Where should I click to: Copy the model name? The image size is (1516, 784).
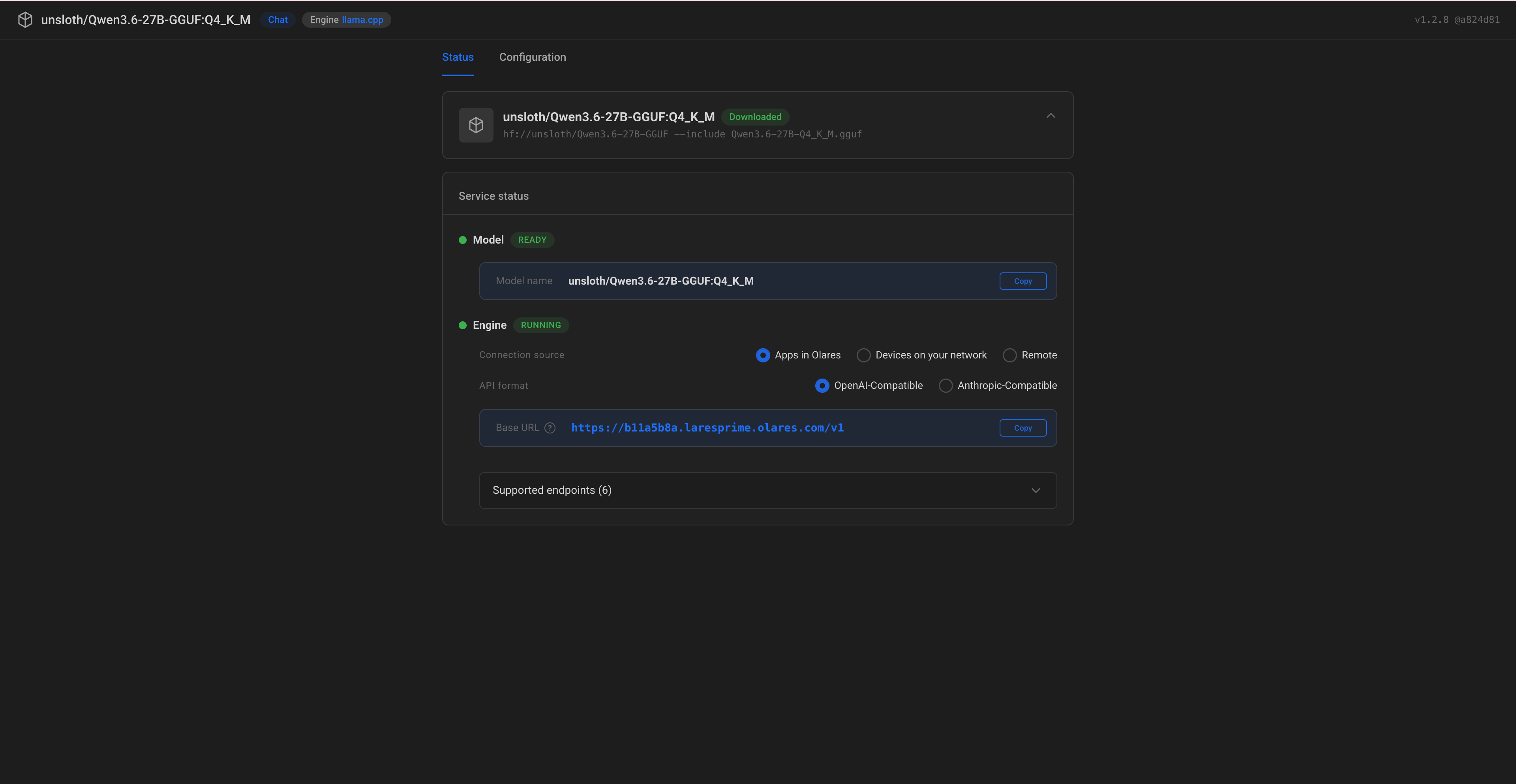tap(1023, 281)
